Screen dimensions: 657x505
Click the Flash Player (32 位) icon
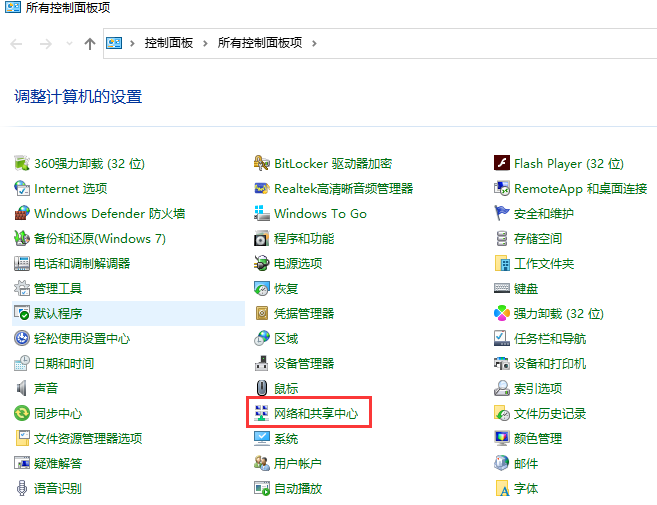pyautogui.click(x=503, y=163)
